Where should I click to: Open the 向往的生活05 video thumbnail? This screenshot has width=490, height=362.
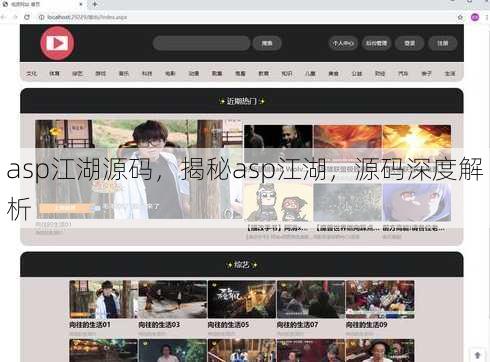pos(242,299)
